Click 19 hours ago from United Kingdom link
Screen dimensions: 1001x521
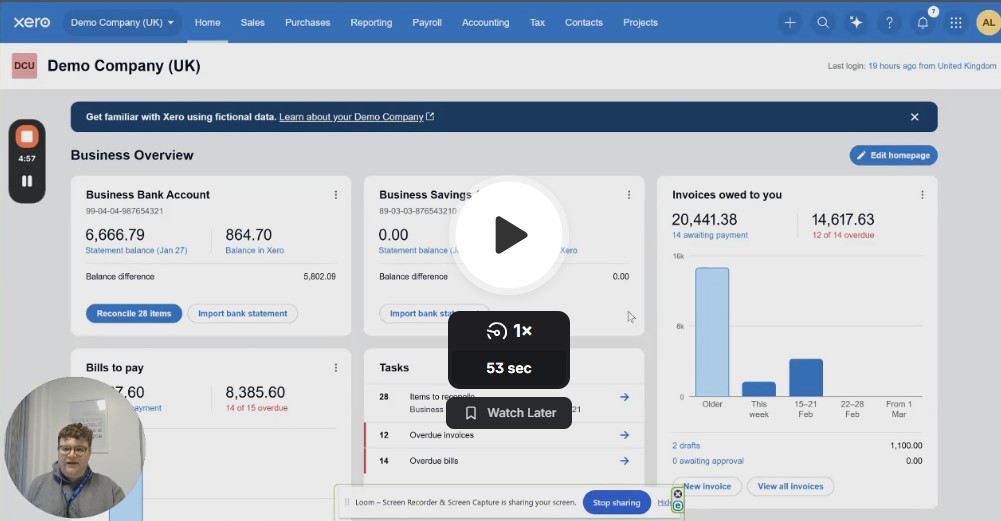932,66
